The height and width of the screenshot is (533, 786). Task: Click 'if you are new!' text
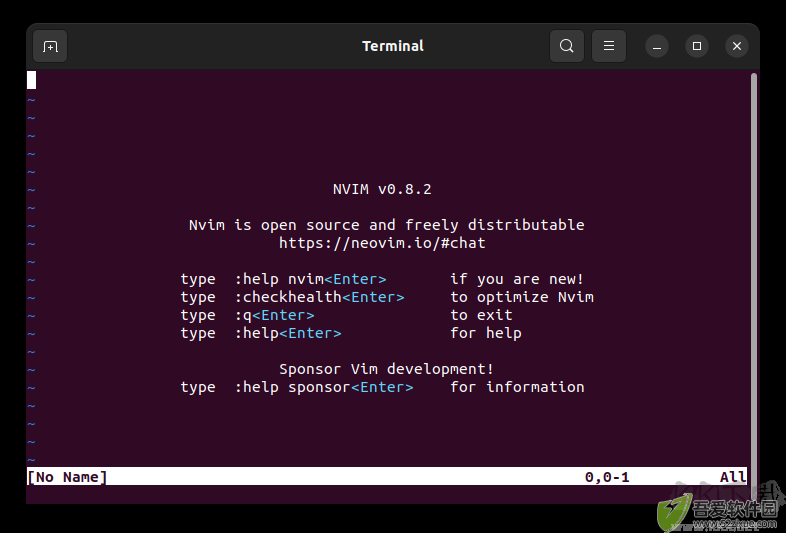tap(517, 279)
